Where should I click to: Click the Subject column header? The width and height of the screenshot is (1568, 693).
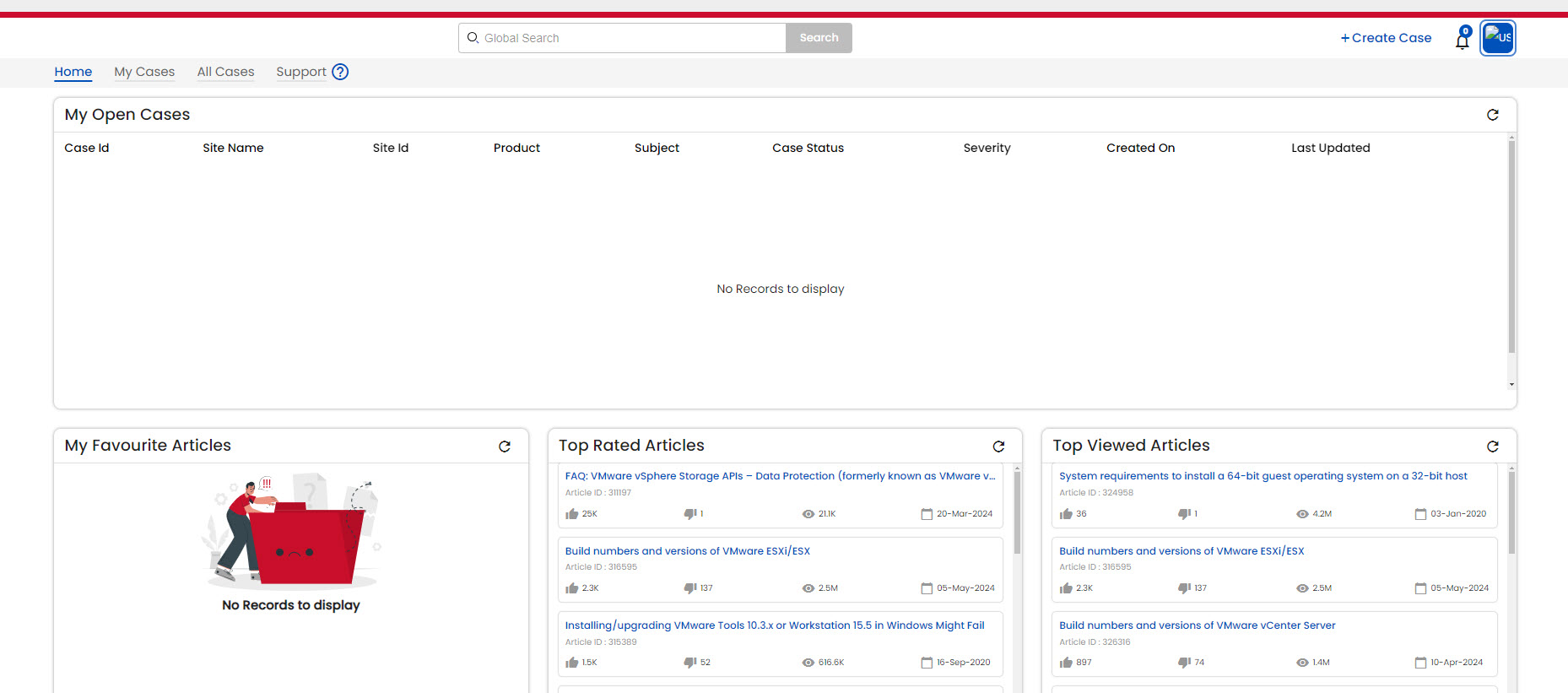pyautogui.click(x=657, y=148)
